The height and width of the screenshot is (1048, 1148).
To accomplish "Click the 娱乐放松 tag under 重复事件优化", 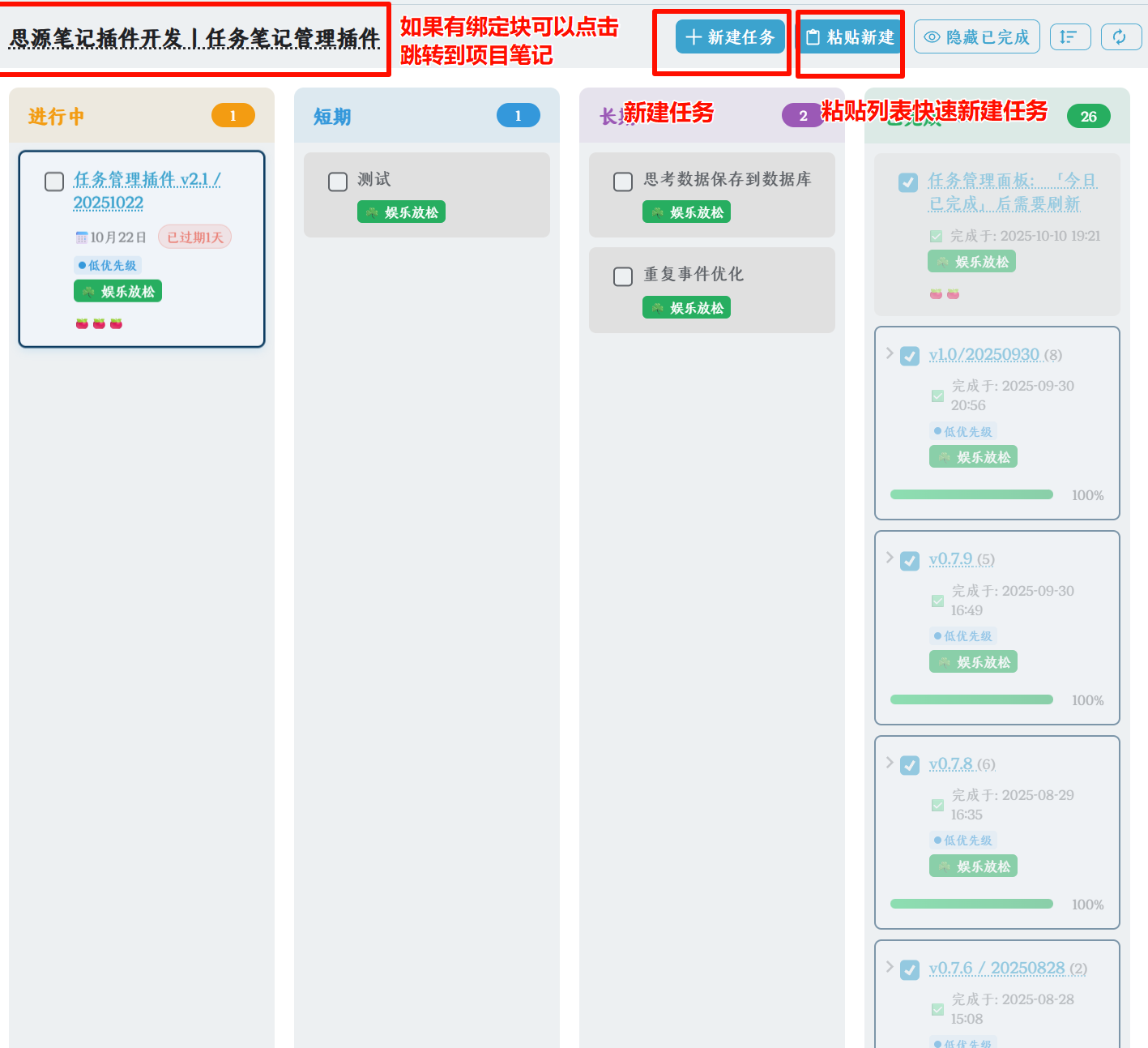I will [x=686, y=308].
